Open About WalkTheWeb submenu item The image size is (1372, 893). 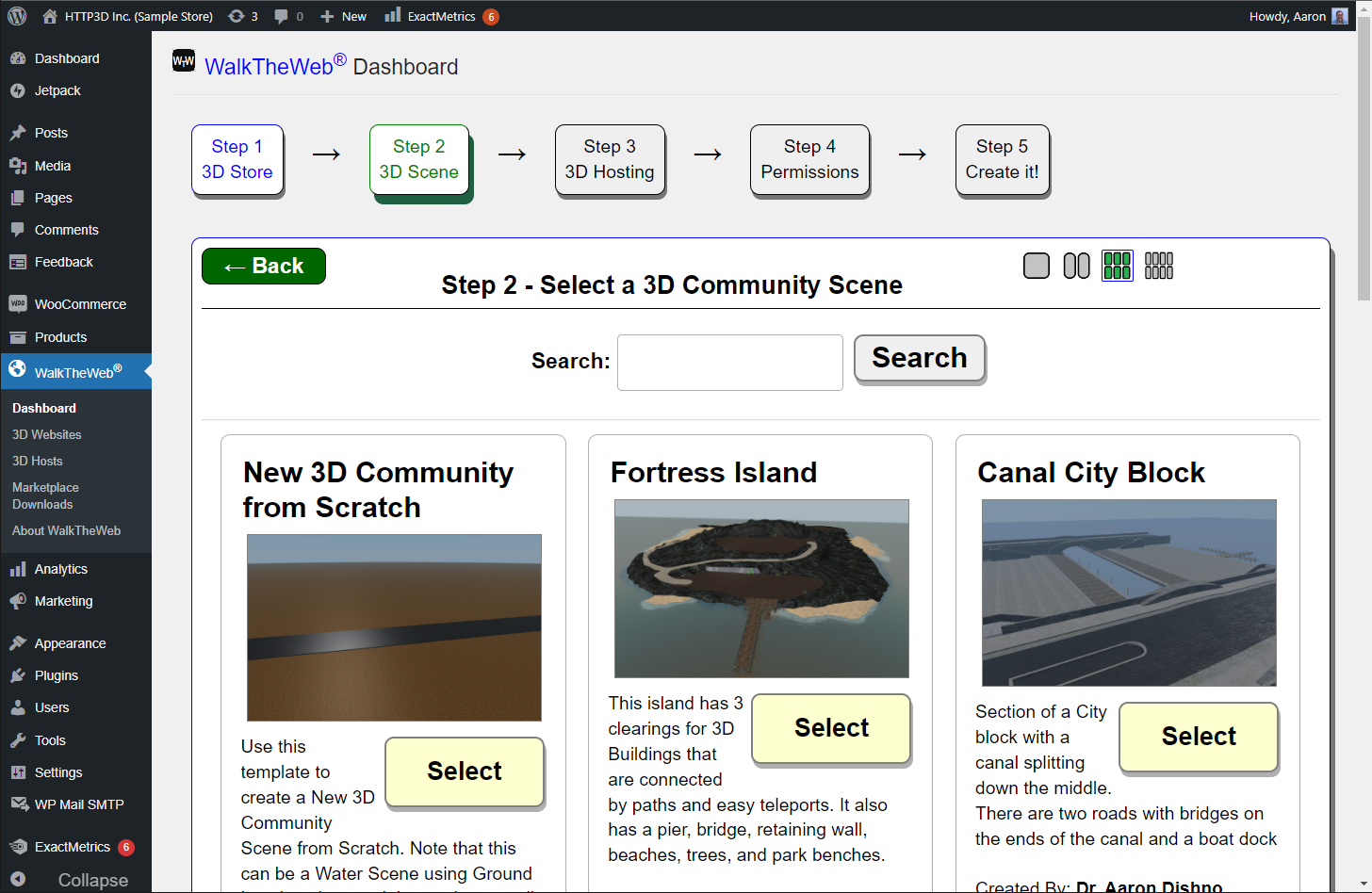[67, 530]
